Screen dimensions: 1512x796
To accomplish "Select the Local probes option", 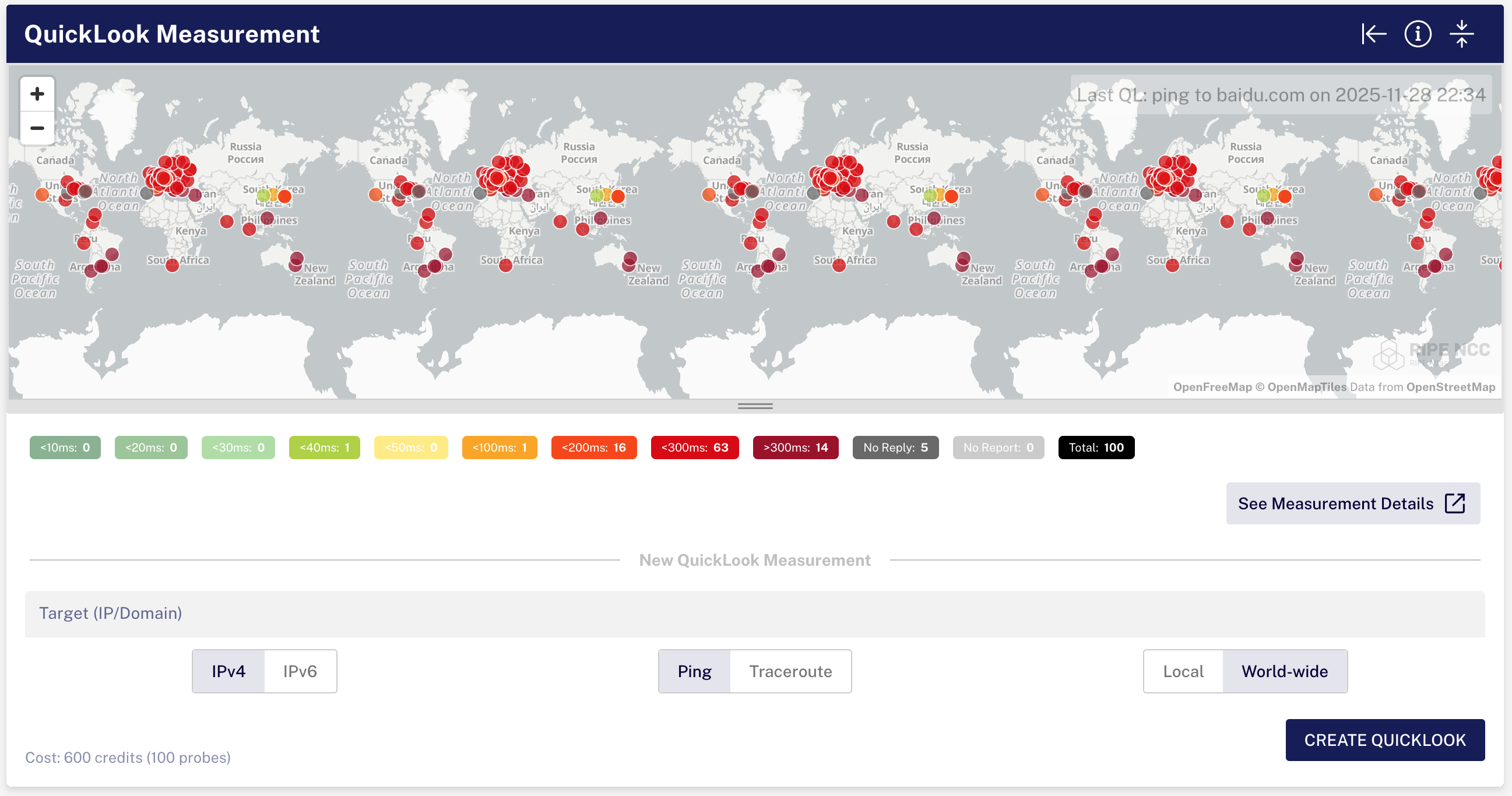I will 1183,671.
